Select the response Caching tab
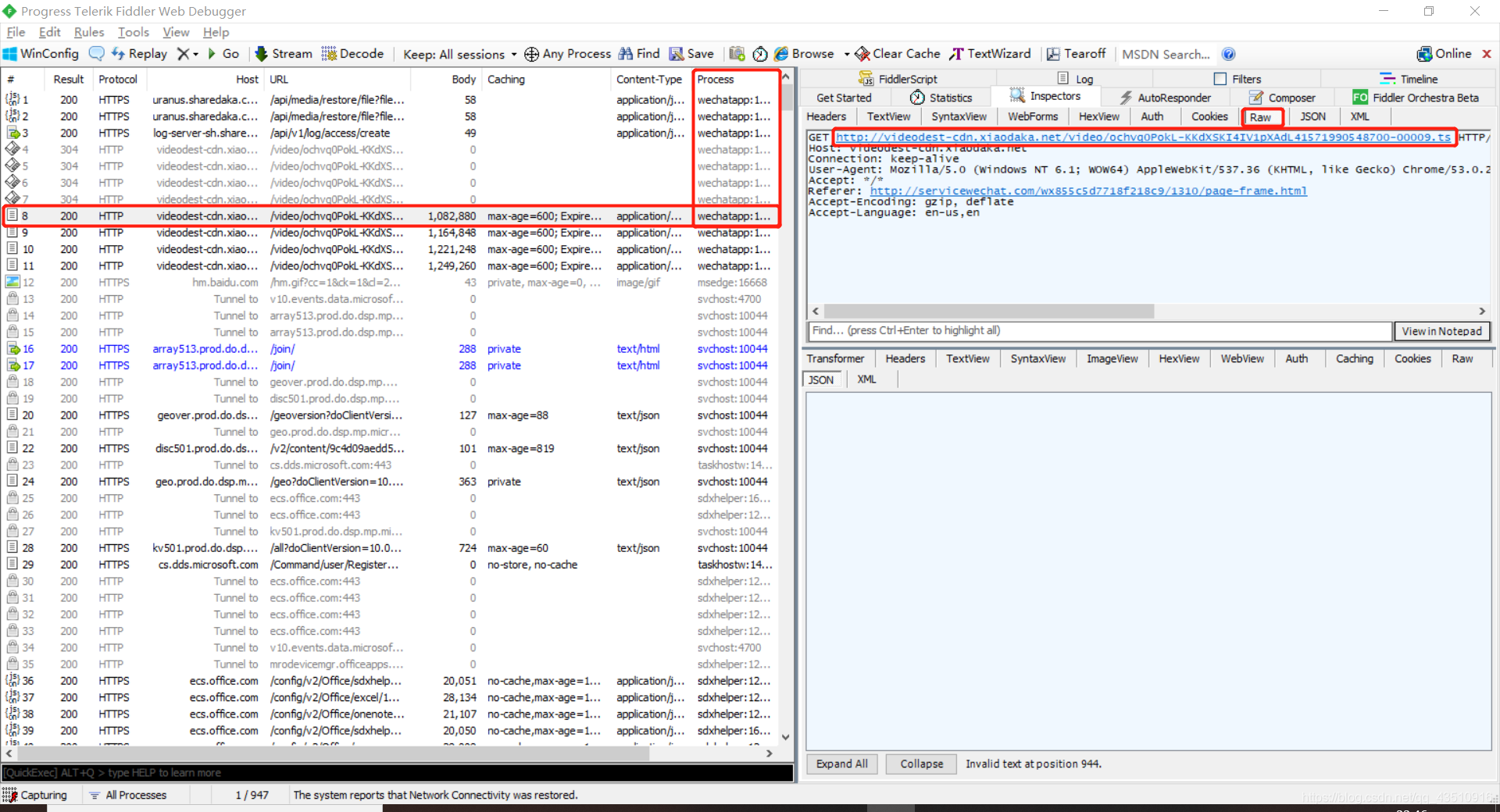Viewport: 1500px width, 812px height. click(1354, 358)
